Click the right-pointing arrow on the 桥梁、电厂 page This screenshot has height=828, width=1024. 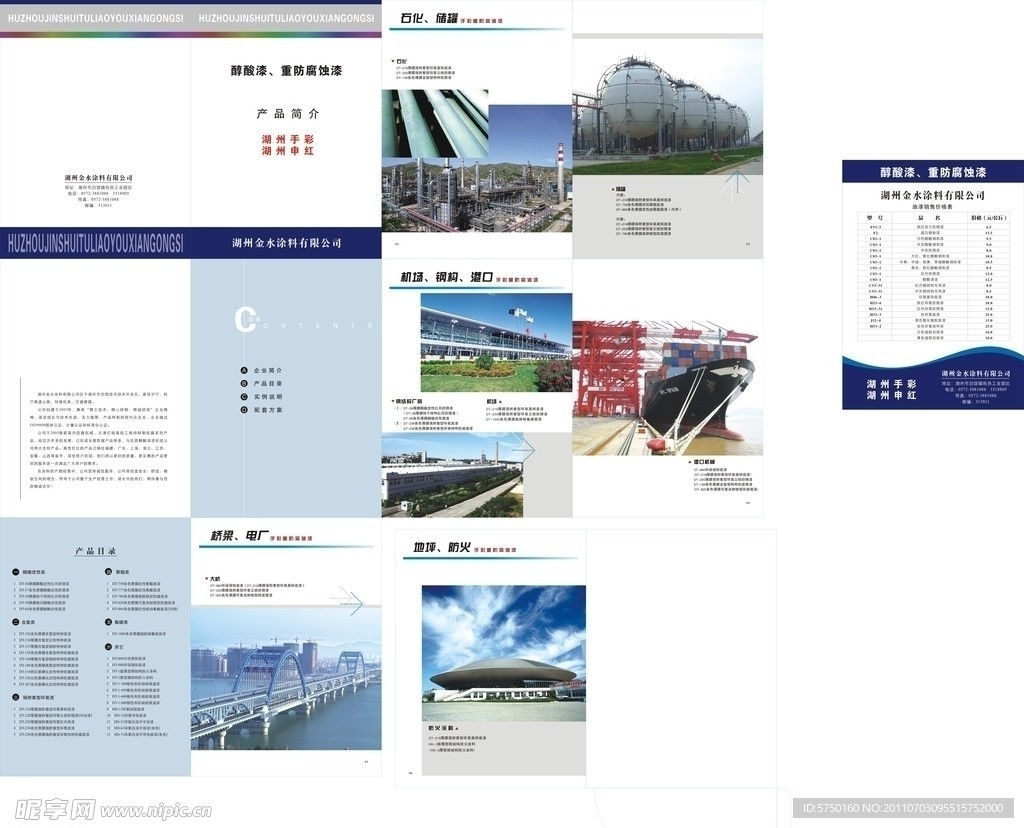[x=347, y=601]
